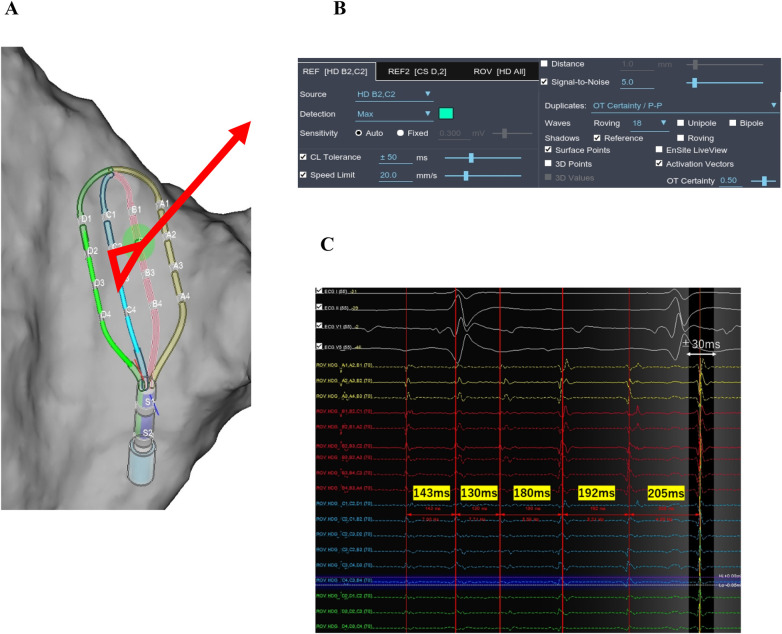
Task: Open the Duplicates dropdown OT Certainty / P-P
Action: click(x=685, y=106)
